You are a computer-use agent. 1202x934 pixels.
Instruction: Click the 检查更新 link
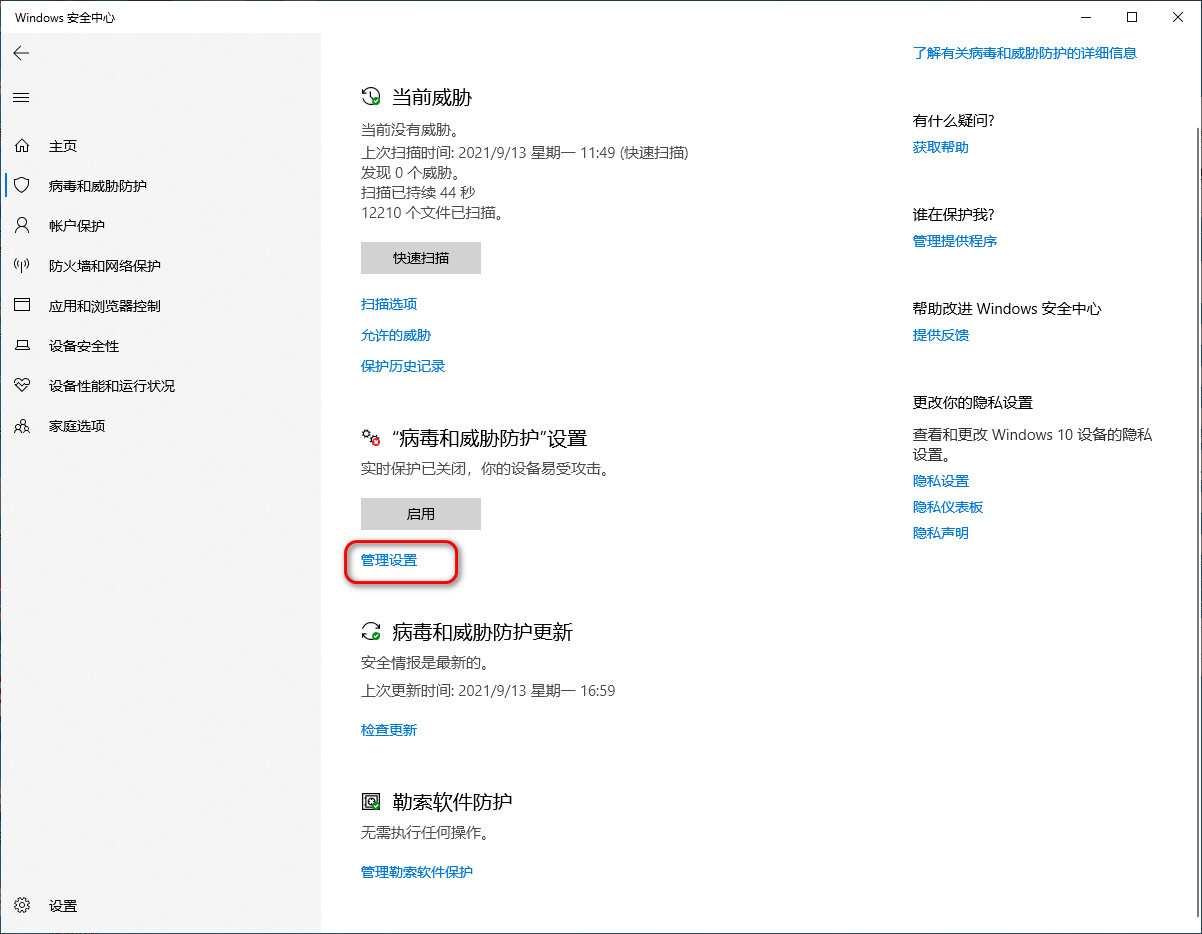[389, 730]
